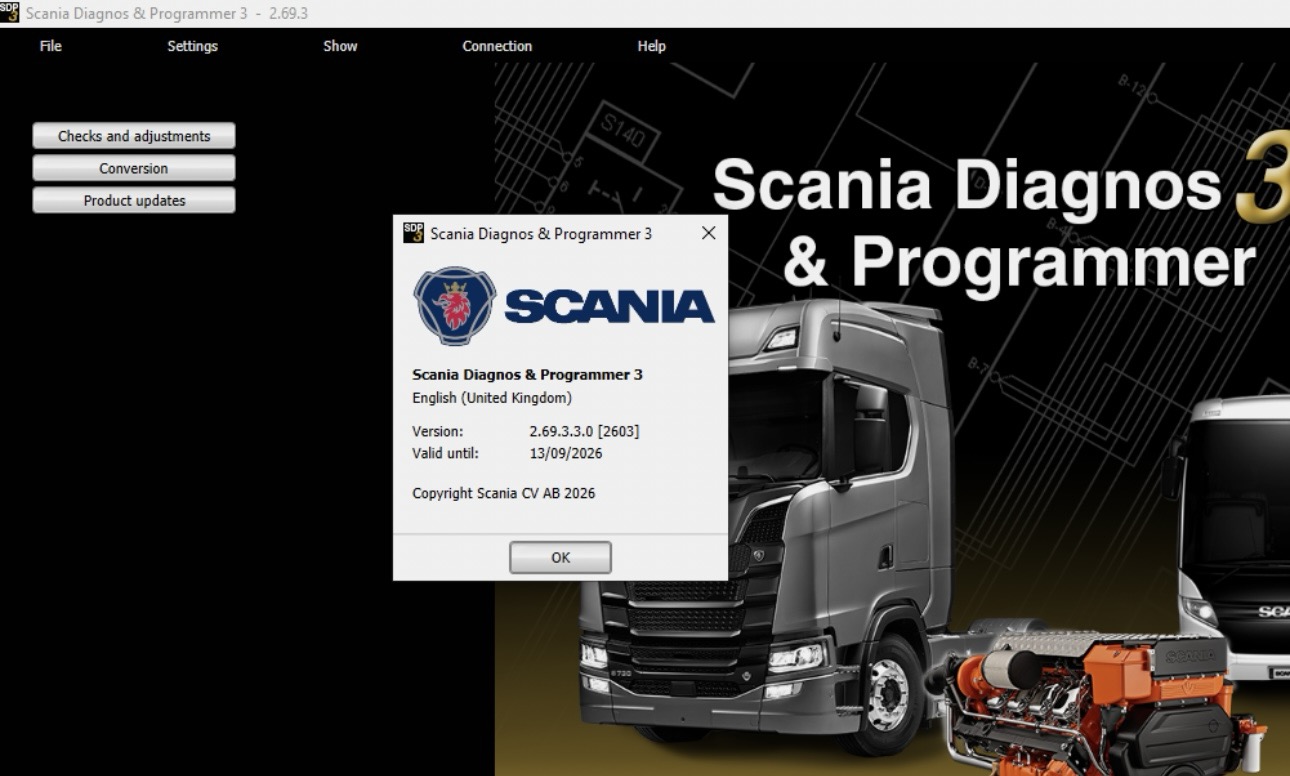
Task: Click the SCANIA wordmark in the dialog
Action: click(609, 306)
